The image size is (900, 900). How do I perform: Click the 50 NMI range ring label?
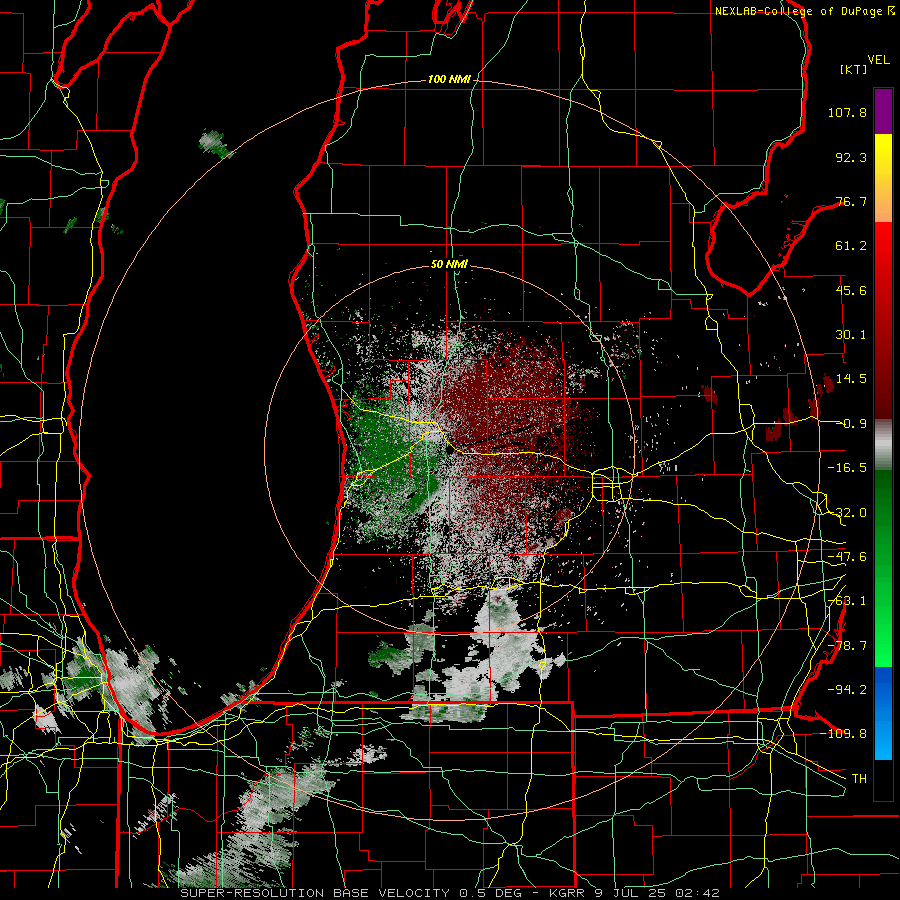(449, 264)
